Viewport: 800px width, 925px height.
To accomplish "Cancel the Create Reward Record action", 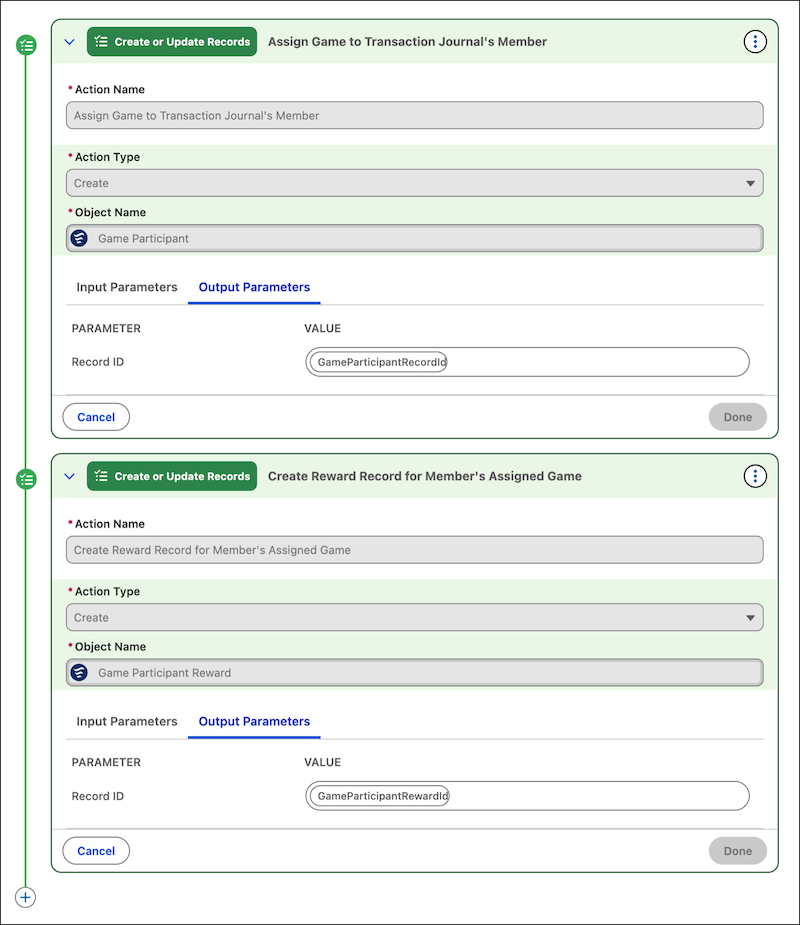I will tap(96, 851).
